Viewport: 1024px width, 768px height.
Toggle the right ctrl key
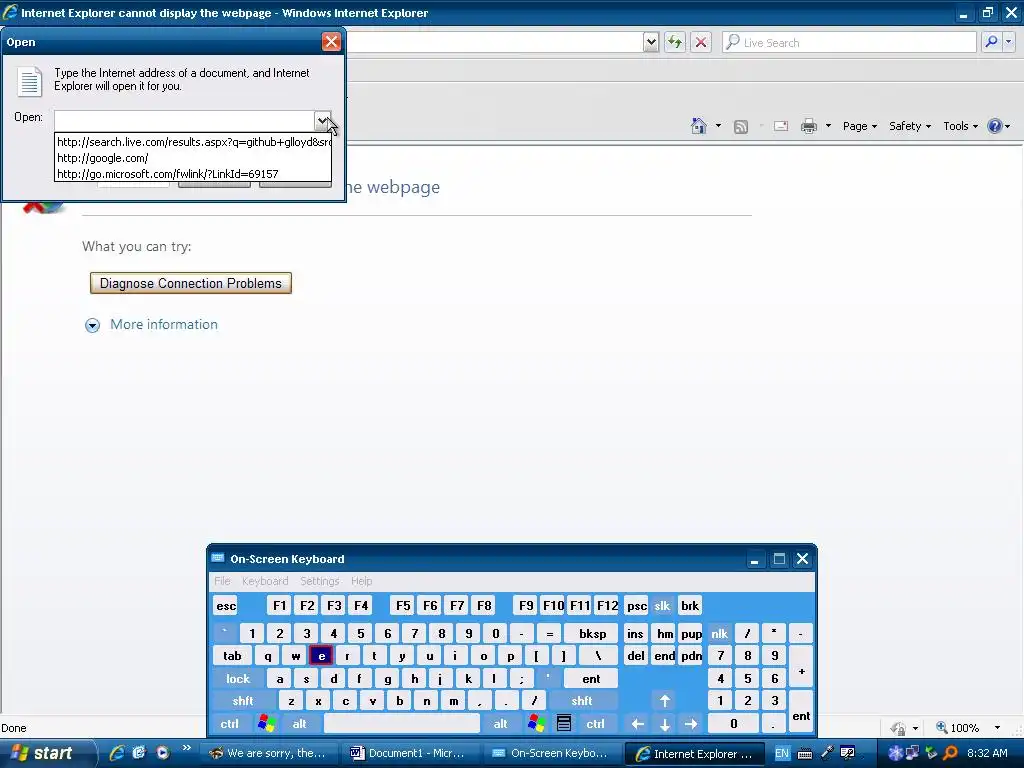click(x=596, y=724)
